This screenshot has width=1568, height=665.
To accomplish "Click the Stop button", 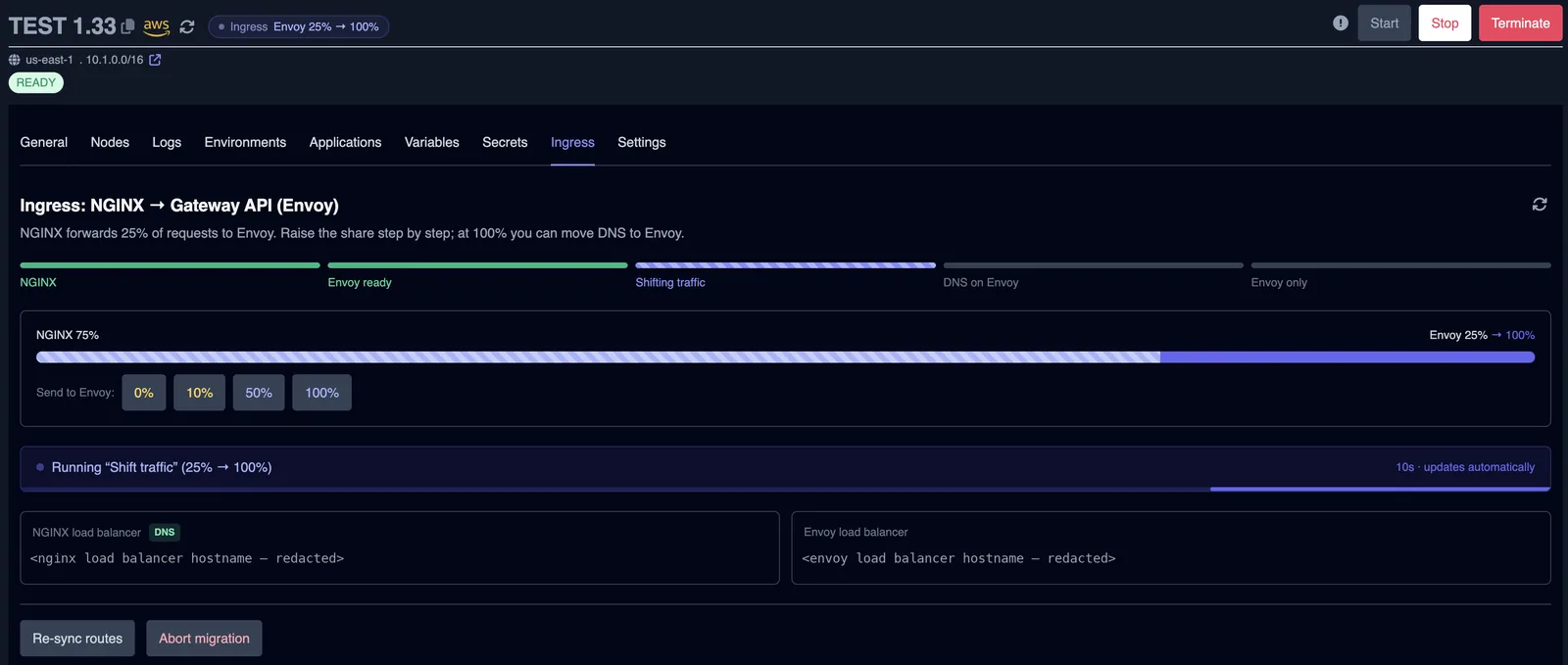I will tap(1445, 24).
